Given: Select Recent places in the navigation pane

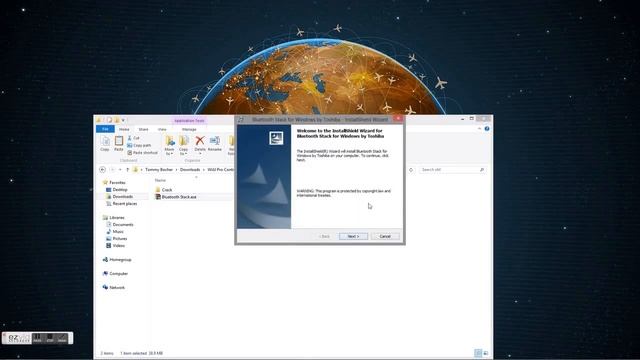Looking at the screenshot, I should (x=122, y=204).
